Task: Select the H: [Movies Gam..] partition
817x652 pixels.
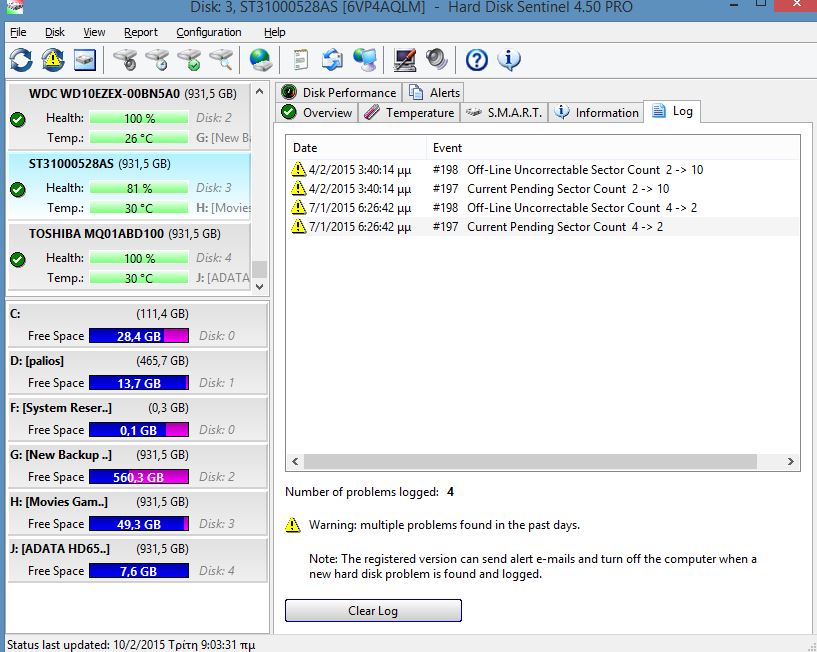Action: pos(138,512)
